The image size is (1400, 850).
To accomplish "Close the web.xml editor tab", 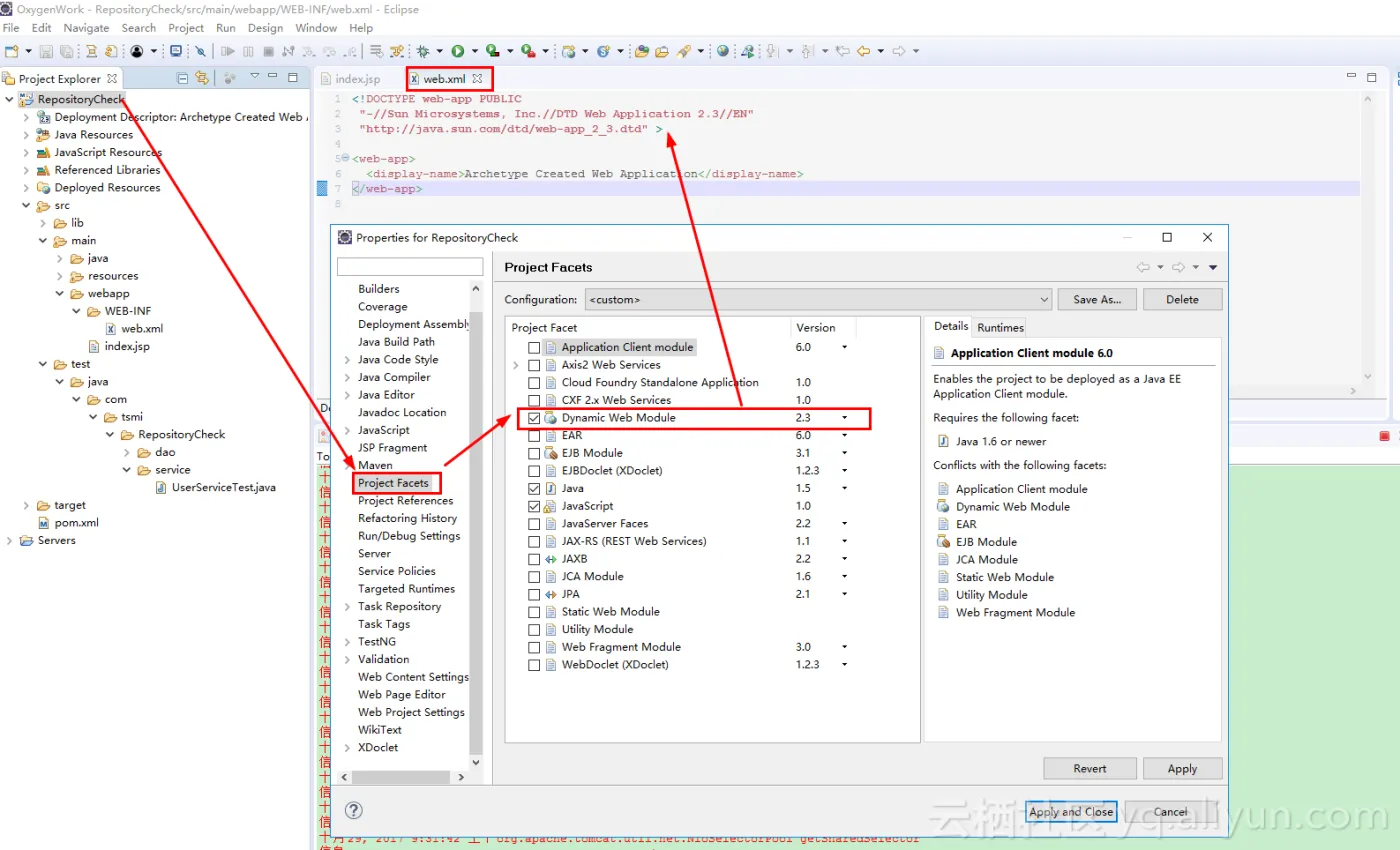I will (477, 78).
